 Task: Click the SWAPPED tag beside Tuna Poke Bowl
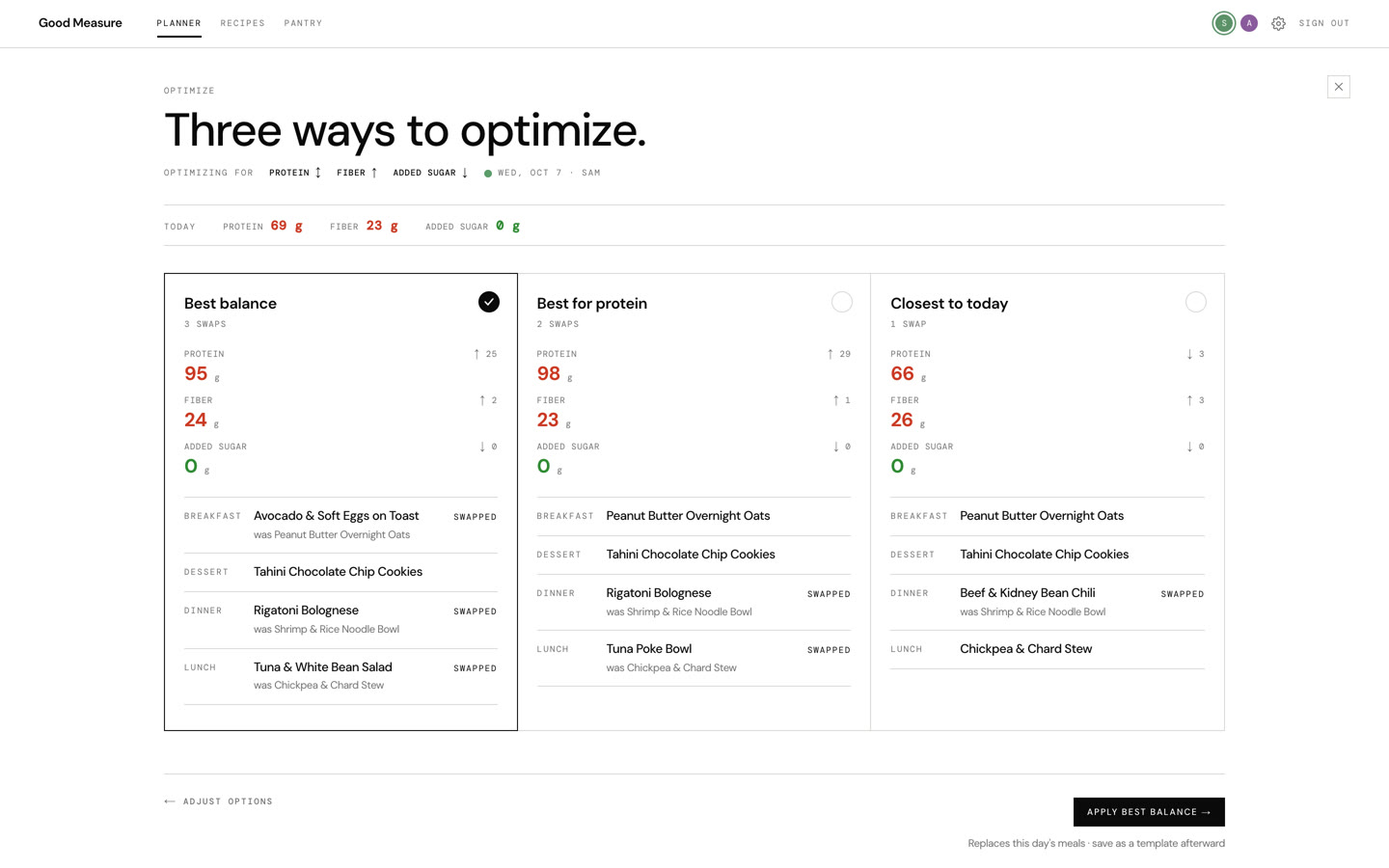pyautogui.click(x=829, y=650)
